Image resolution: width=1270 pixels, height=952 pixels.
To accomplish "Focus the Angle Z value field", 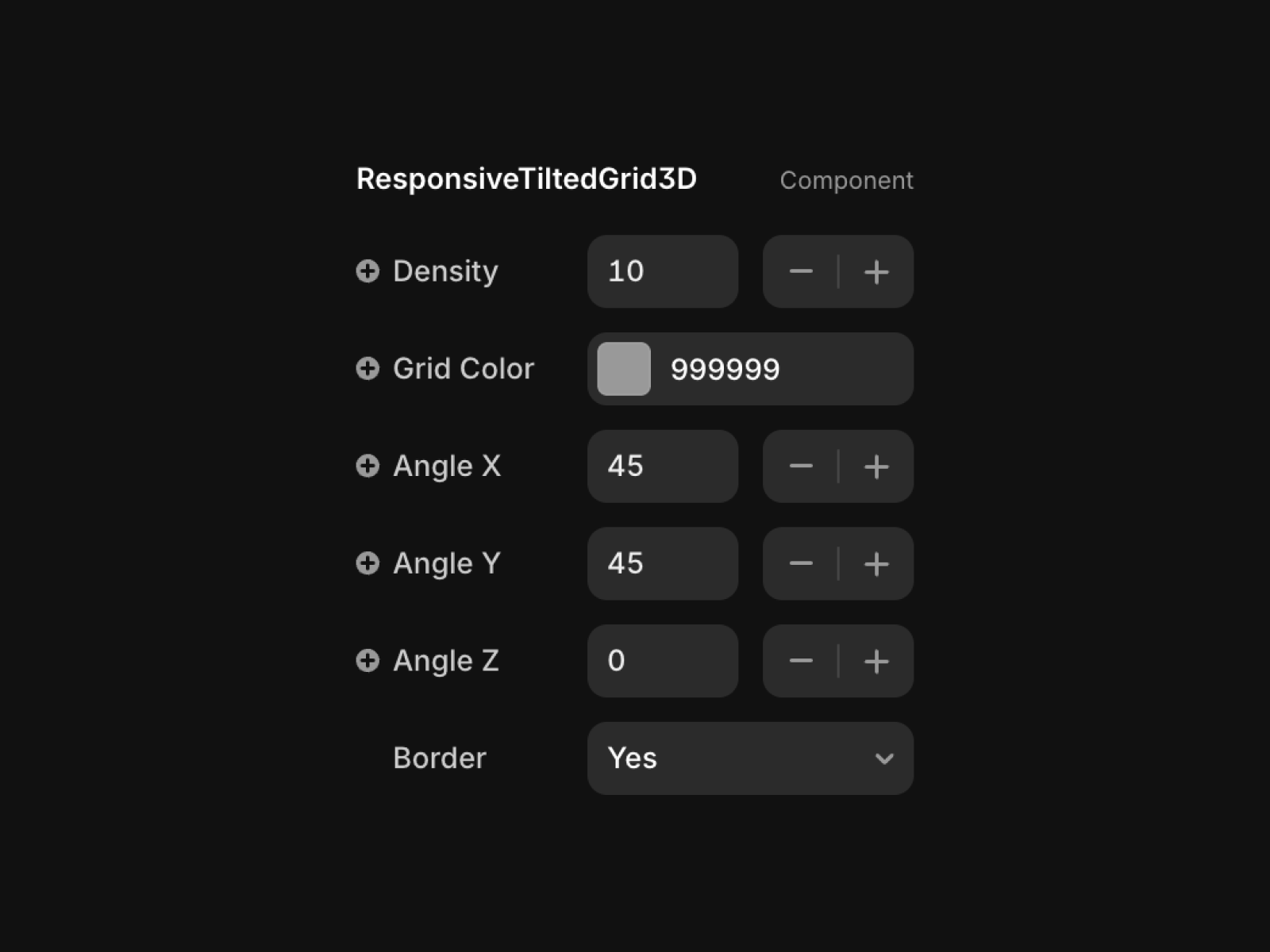I will pos(663,661).
